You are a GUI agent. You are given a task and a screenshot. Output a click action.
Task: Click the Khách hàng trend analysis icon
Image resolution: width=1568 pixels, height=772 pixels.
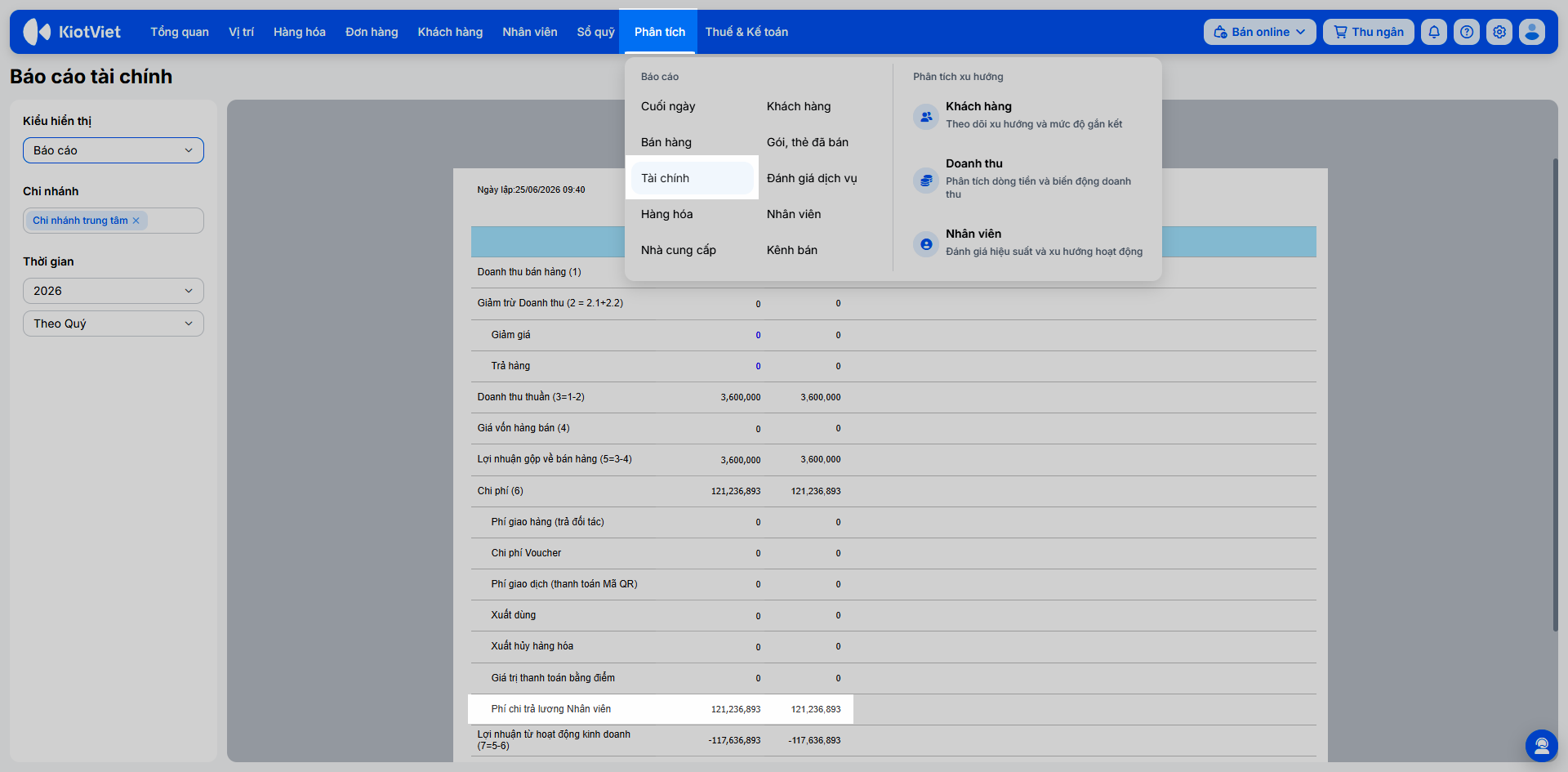point(926,116)
